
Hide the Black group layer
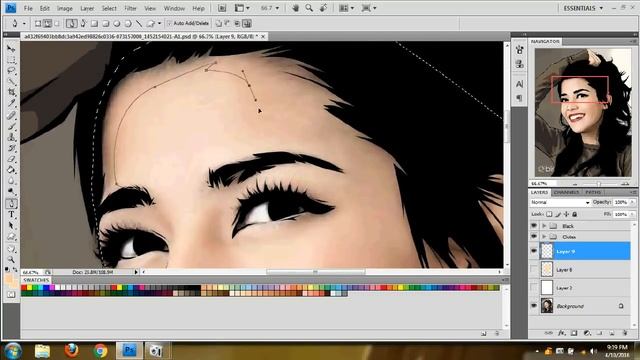coord(534,226)
